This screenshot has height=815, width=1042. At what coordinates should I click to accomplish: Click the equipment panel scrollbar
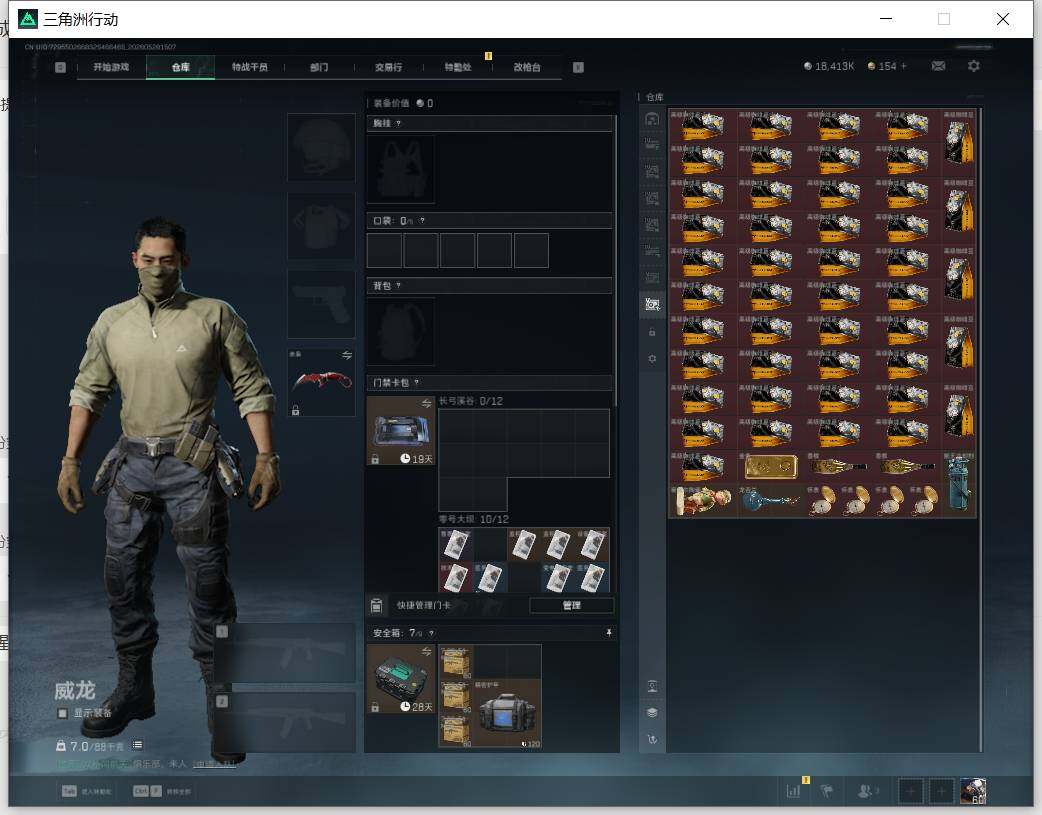point(616,261)
